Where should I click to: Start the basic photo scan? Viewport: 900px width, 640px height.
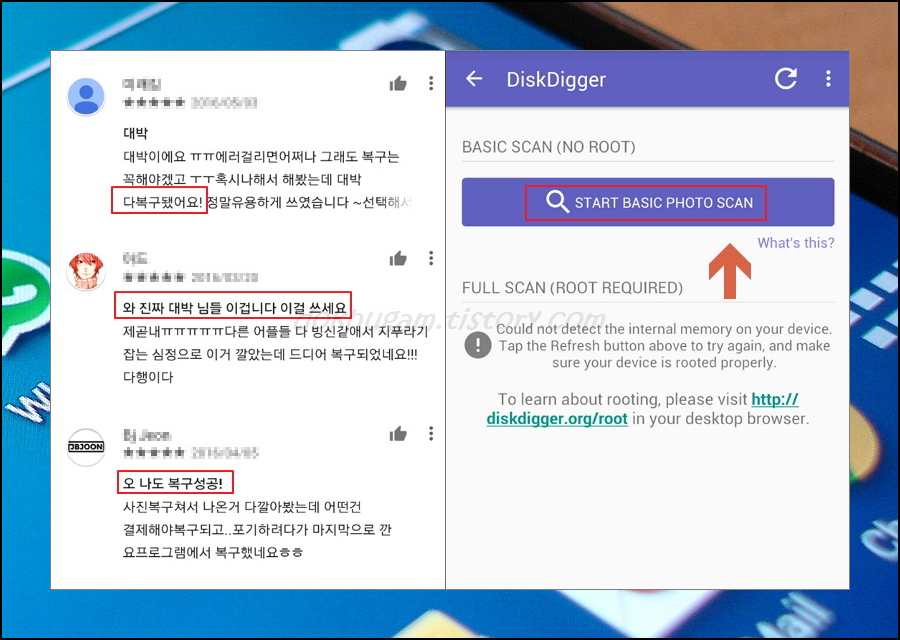(x=647, y=202)
